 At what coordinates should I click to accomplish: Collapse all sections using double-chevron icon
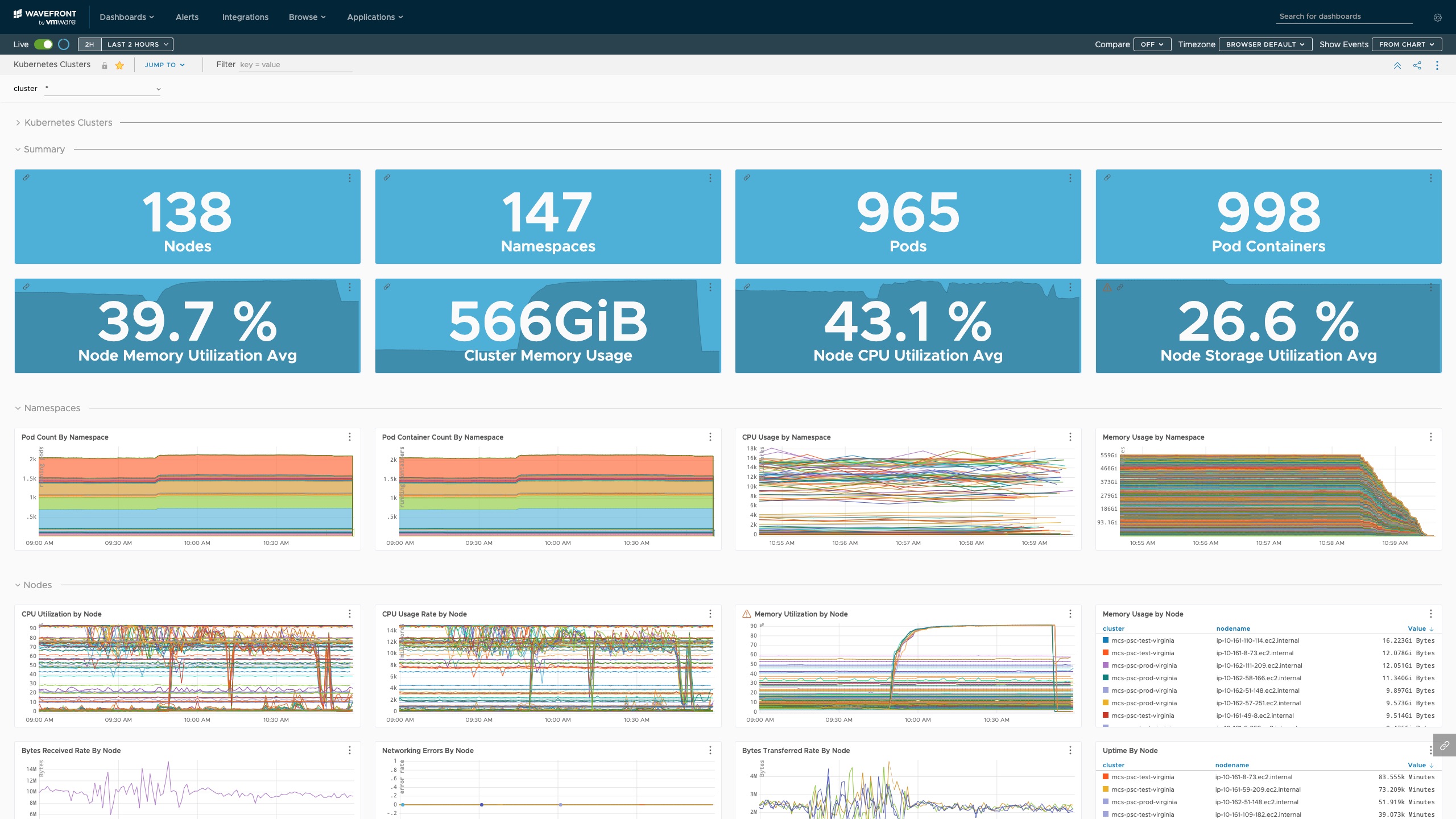tap(1397, 65)
